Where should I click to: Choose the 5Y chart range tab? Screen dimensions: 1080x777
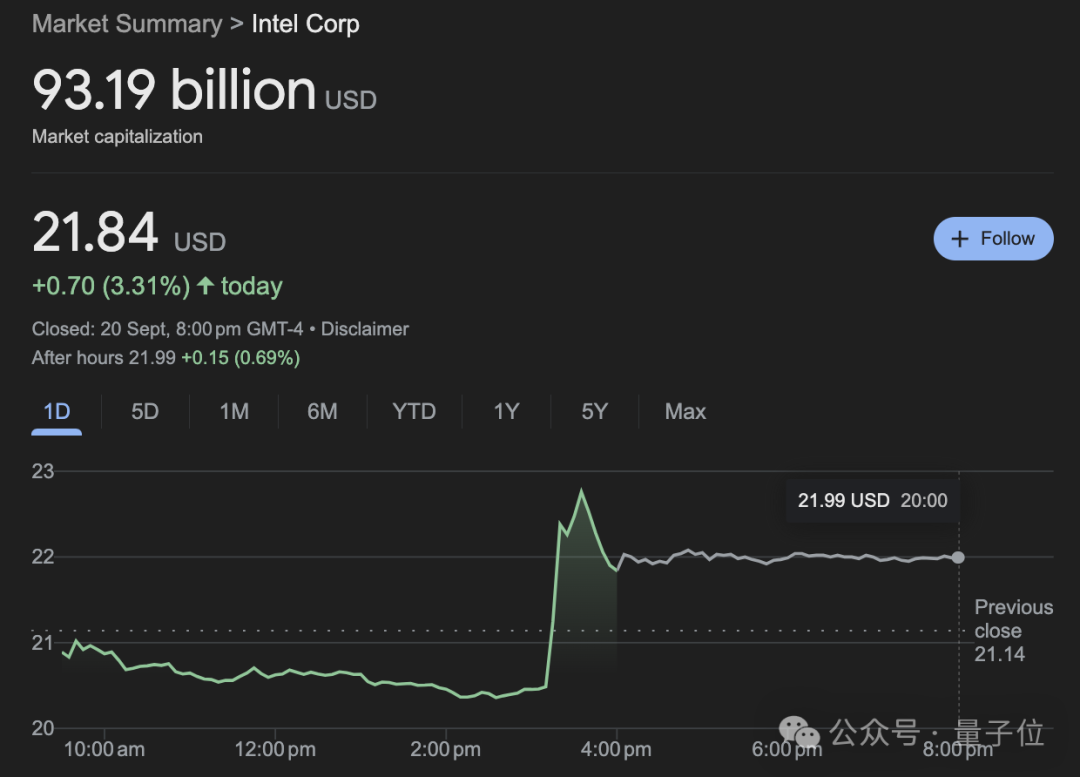pyautogui.click(x=594, y=411)
